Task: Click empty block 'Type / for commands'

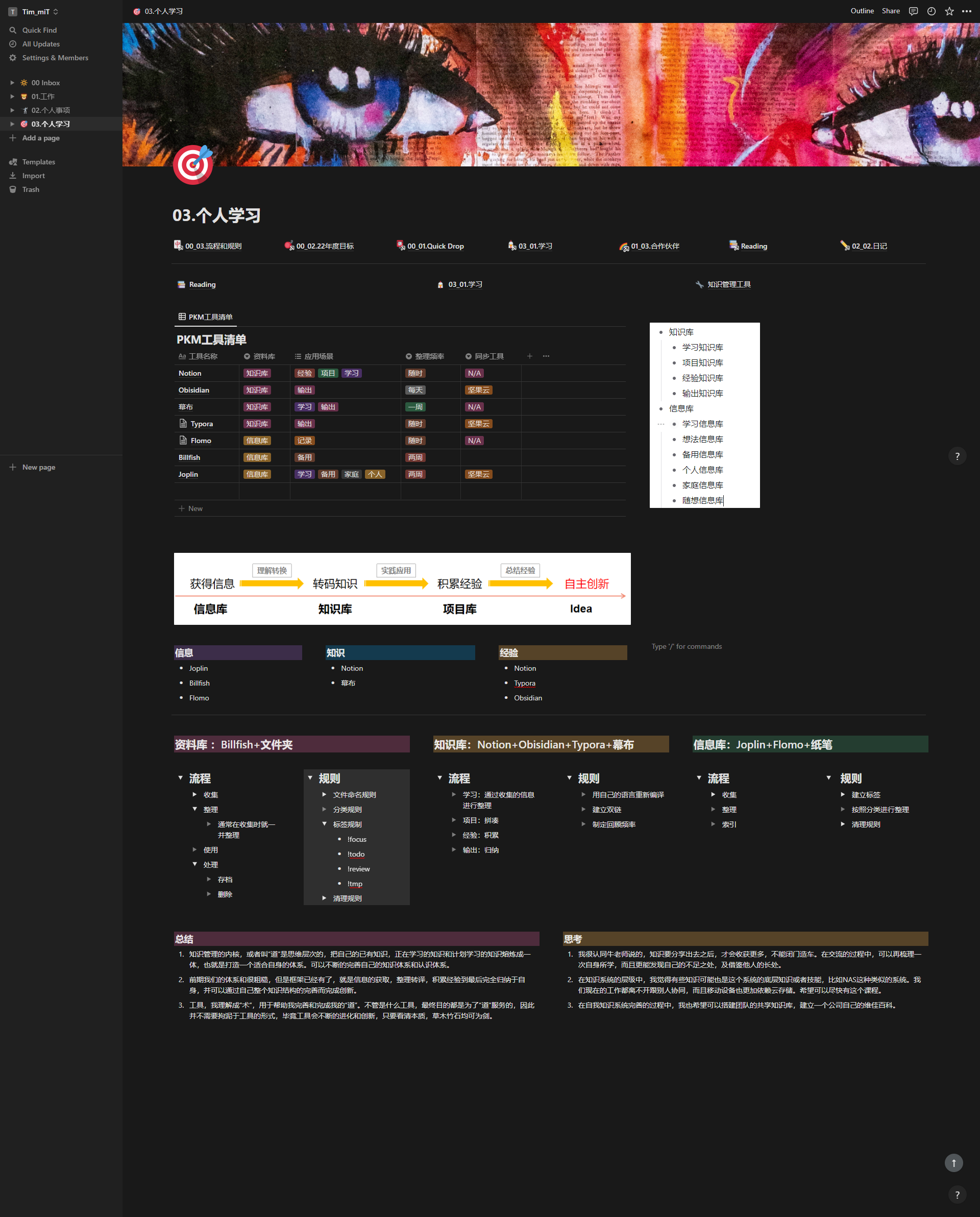Action: [687, 646]
